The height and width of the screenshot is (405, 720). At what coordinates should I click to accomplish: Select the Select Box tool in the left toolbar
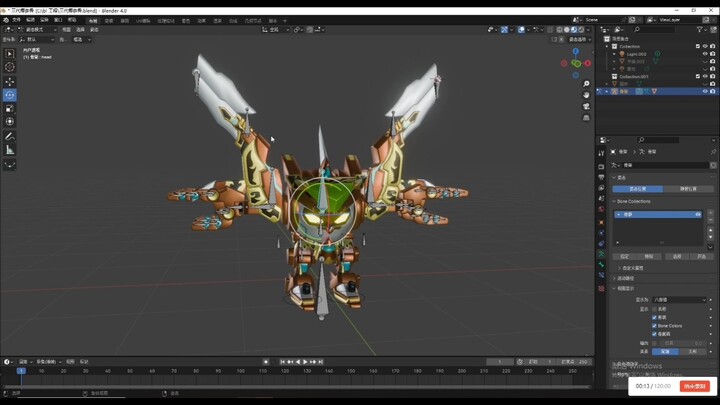10,54
